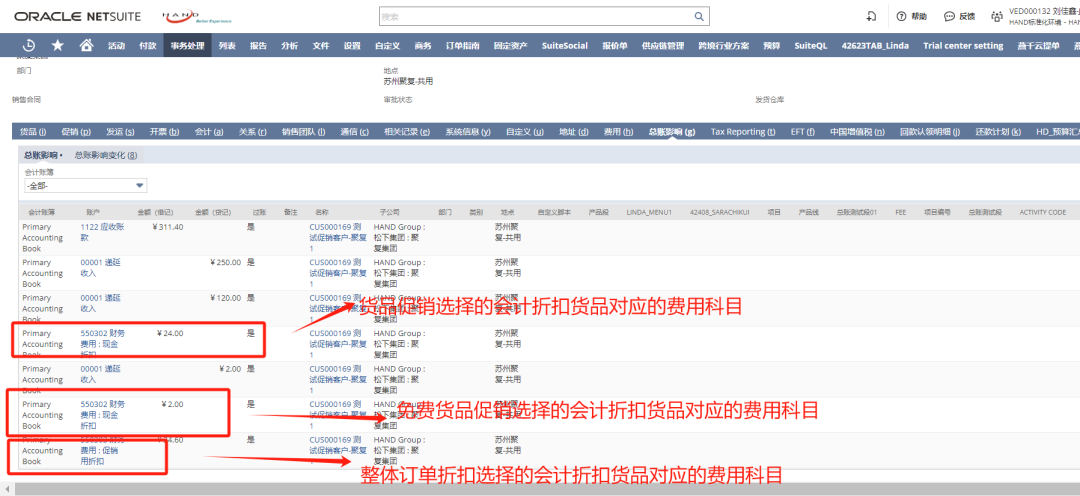
Task: Open the 42623TAB_Linda menu
Action: click(x=875, y=45)
